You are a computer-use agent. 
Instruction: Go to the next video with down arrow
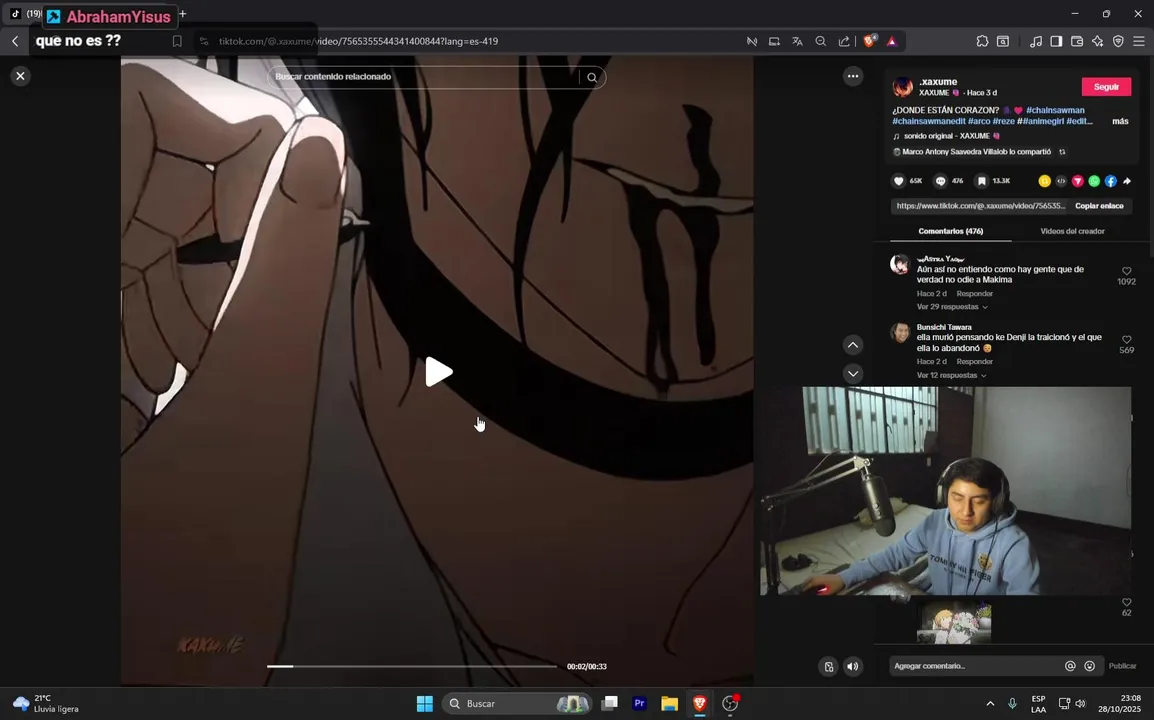point(853,373)
